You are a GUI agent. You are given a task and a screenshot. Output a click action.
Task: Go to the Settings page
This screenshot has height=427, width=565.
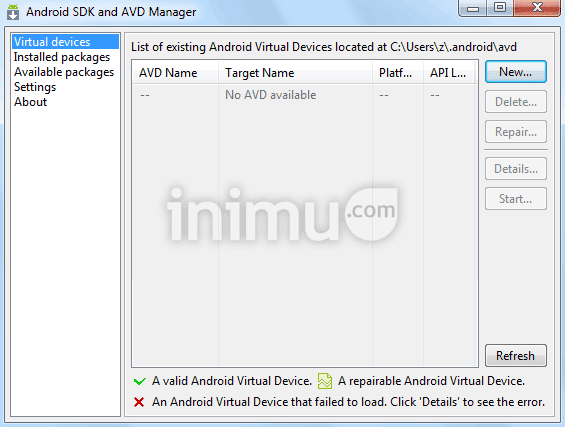(35, 87)
